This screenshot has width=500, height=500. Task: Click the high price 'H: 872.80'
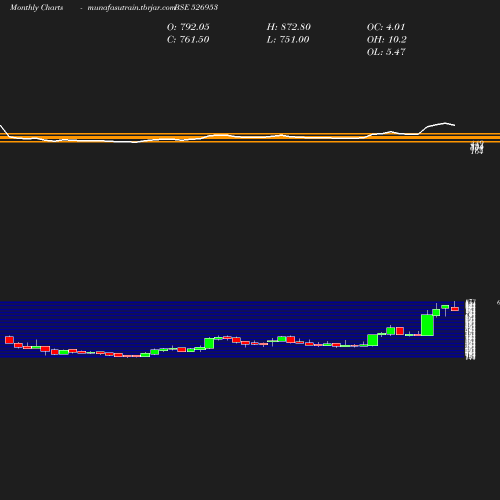289,27
